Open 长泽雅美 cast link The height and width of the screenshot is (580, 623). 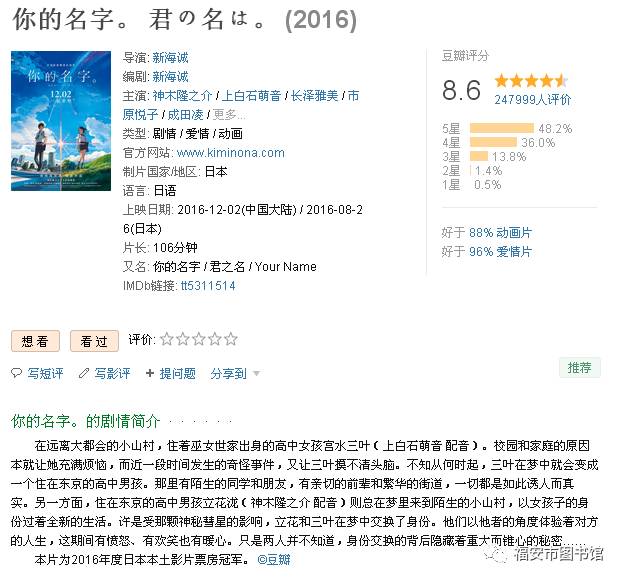click(315, 96)
